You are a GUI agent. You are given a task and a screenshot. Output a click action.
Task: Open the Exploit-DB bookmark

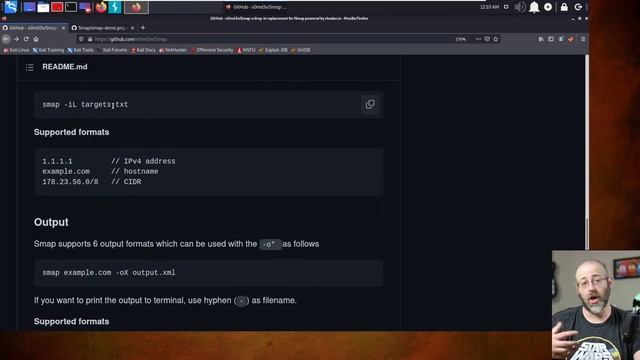click(273, 50)
